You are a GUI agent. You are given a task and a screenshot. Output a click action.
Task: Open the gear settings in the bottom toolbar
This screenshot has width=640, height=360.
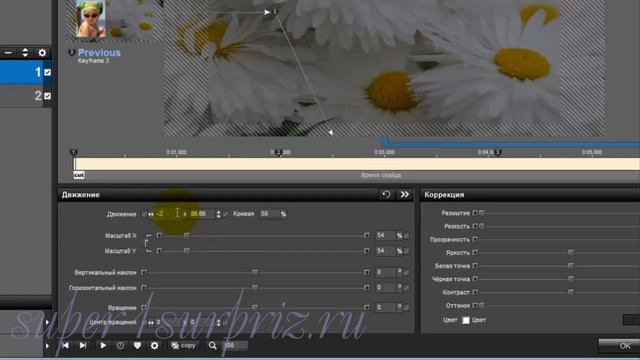click(x=154, y=346)
